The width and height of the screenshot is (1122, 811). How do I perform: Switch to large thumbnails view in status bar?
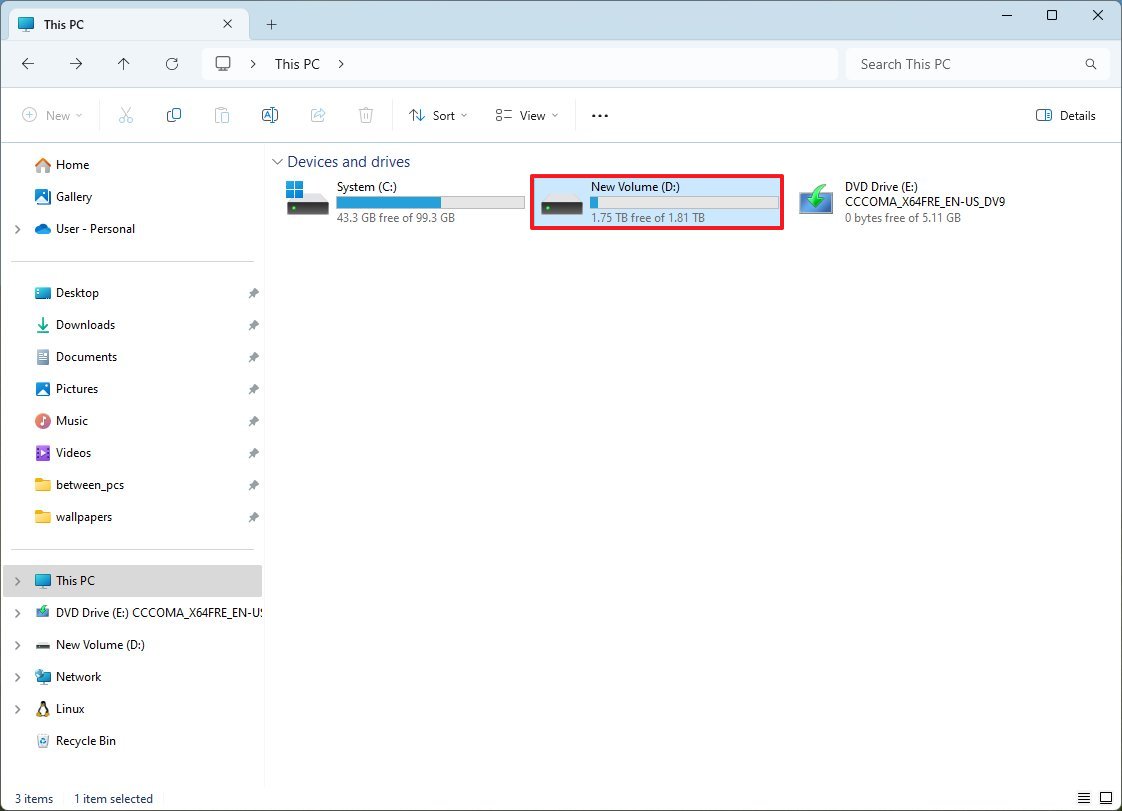(x=1104, y=798)
